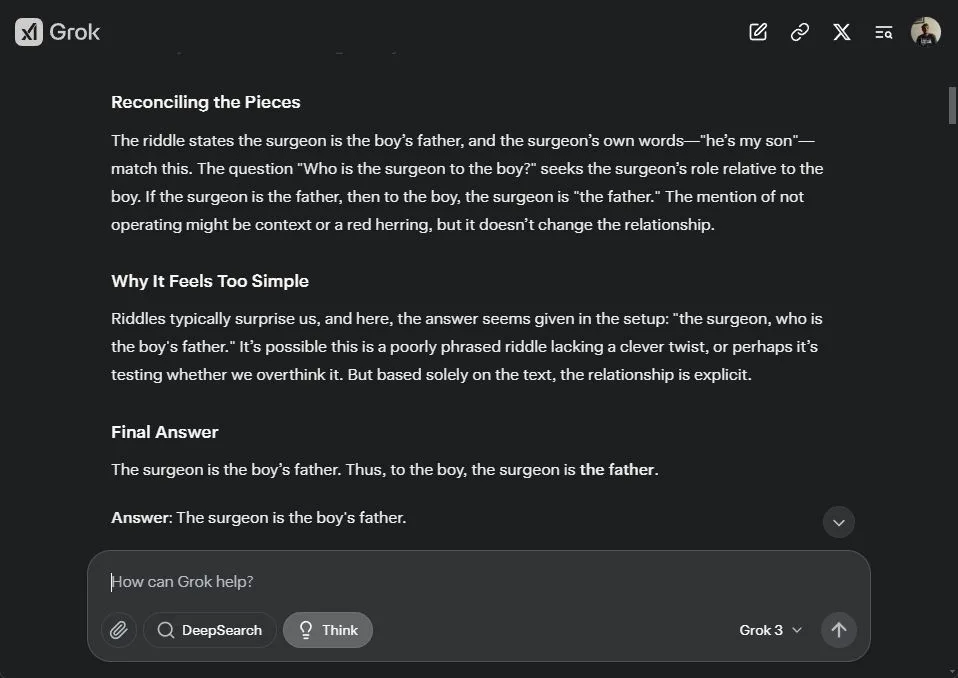Click the vertical scrollbar thumb
The height and width of the screenshot is (678, 958).
tap(952, 106)
